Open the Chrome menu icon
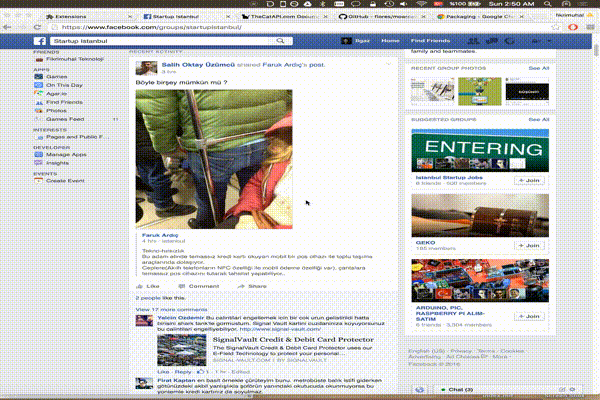The height and width of the screenshot is (400, 600). tap(590, 27)
